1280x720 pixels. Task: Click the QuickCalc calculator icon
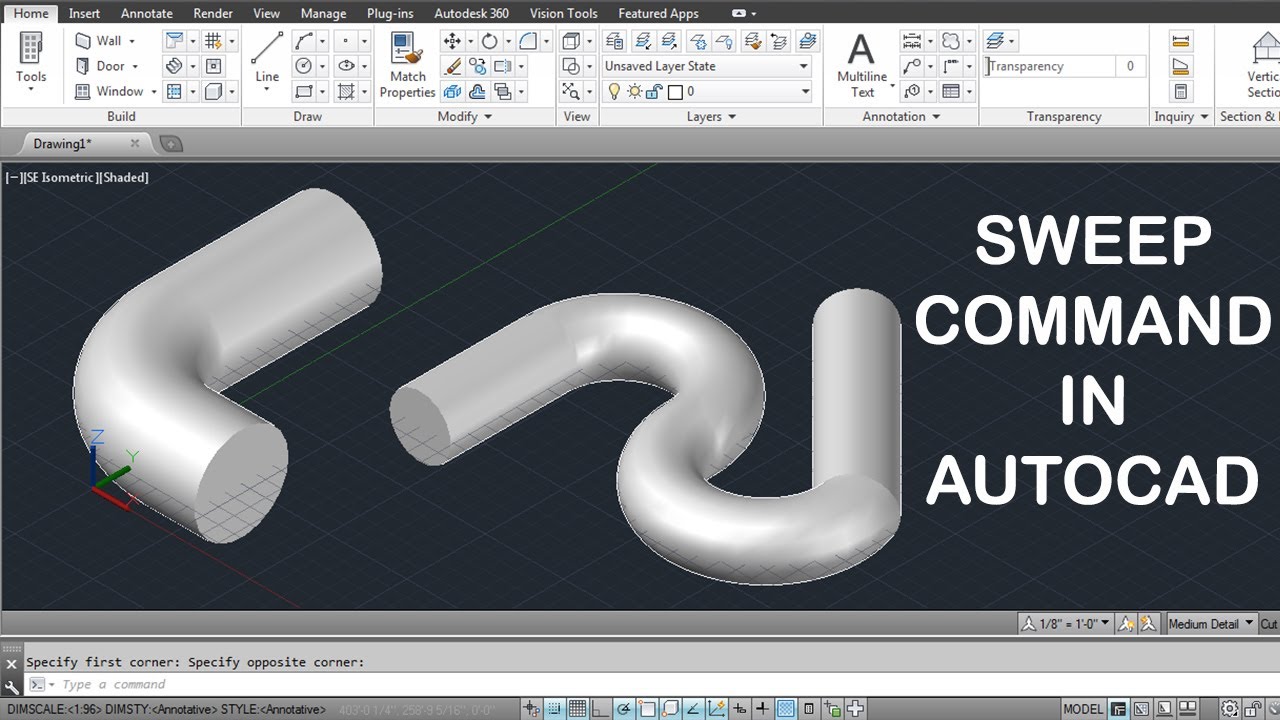[1181, 91]
